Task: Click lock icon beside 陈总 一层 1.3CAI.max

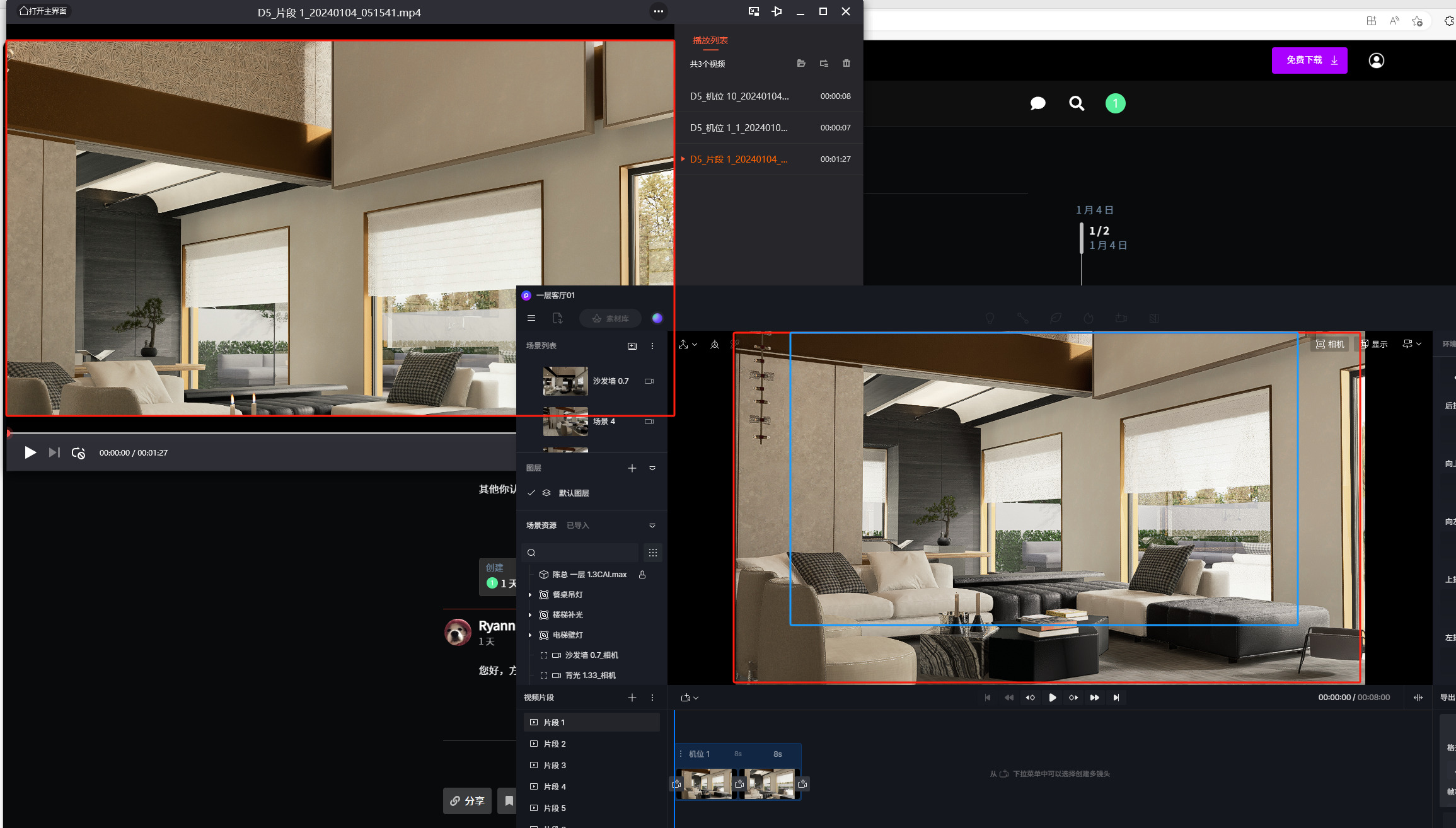Action: (642, 575)
